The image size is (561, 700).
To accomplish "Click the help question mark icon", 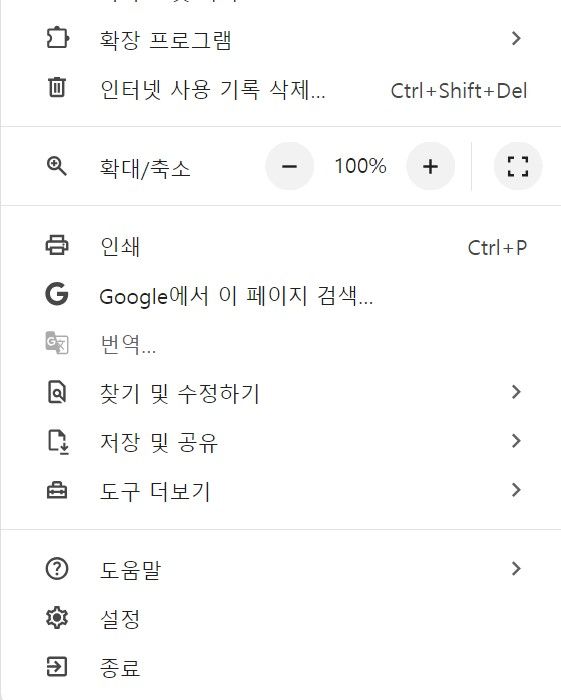I will [57, 569].
